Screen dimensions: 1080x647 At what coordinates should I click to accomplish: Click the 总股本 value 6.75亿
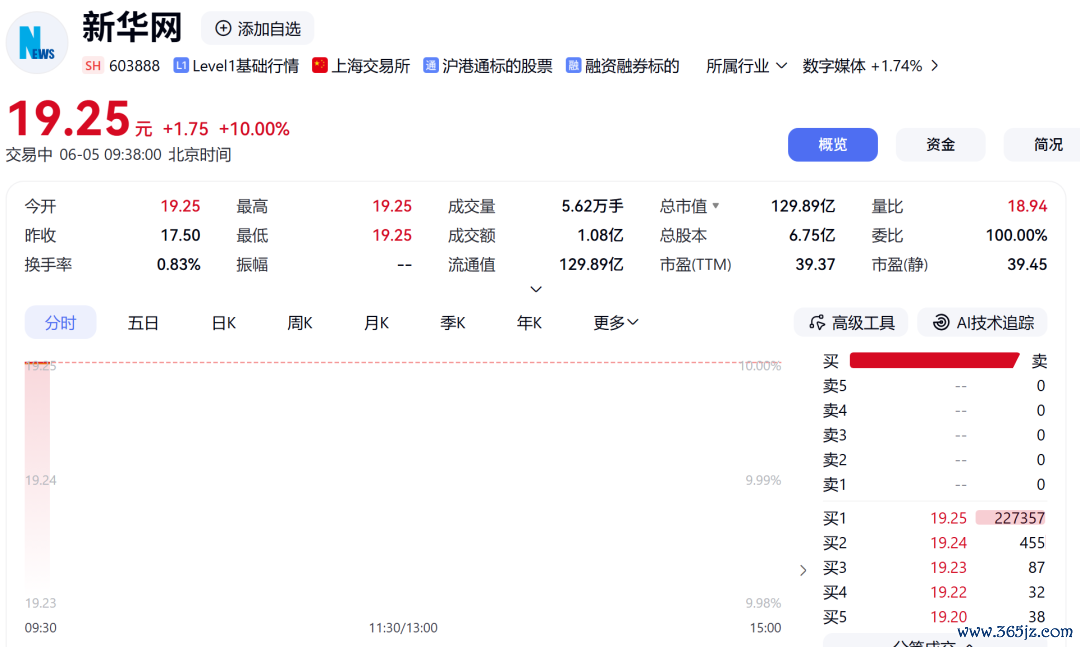pos(812,236)
